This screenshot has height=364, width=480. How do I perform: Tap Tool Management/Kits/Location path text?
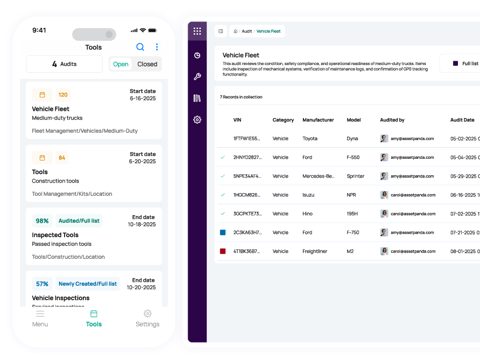coord(72,194)
